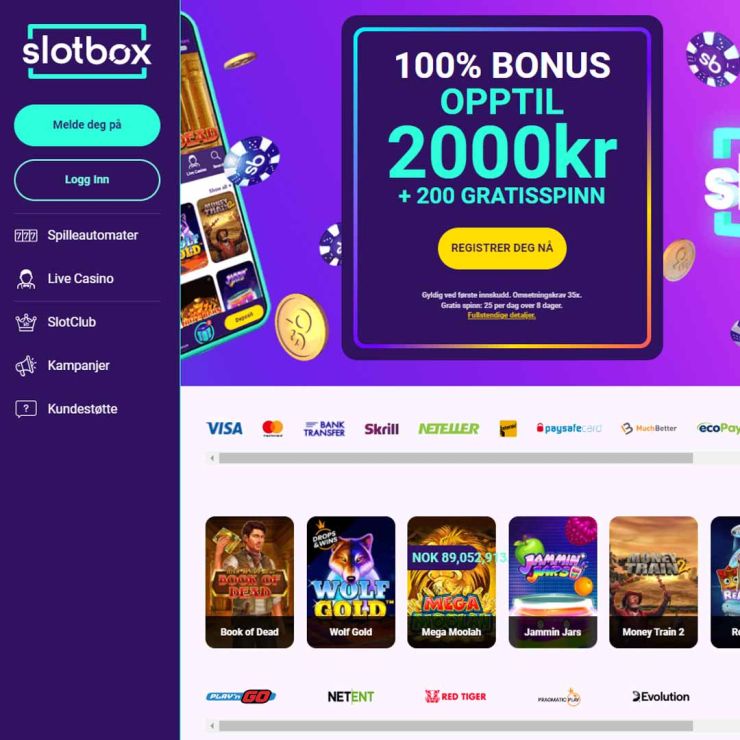
Task: Click the Melde deg på button
Action: pyautogui.click(x=87, y=125)
